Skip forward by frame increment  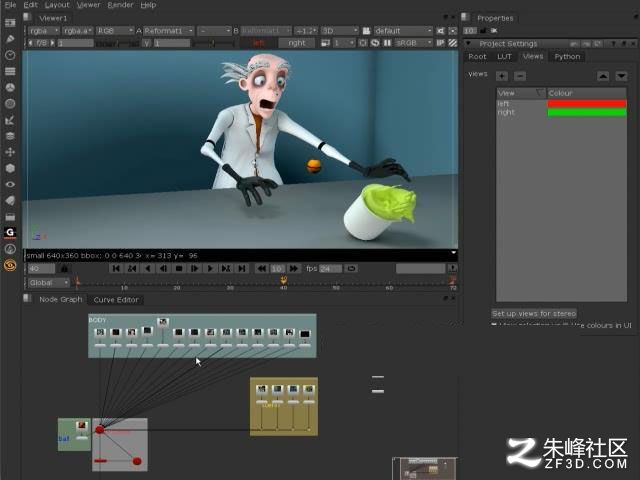pos(293,268)
